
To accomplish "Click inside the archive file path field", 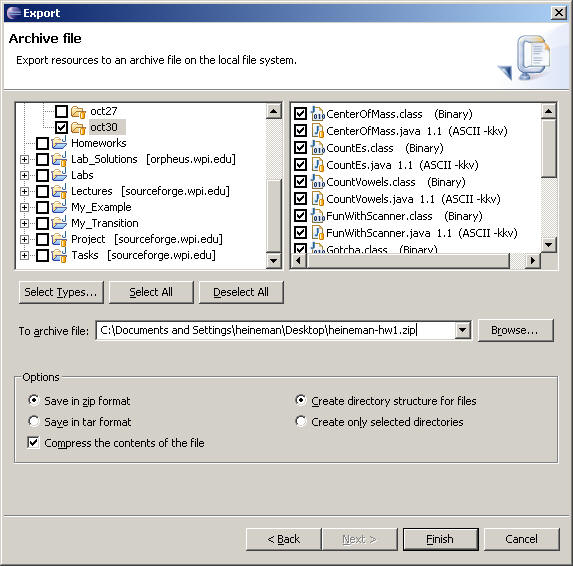I will [x=275, y=330].
